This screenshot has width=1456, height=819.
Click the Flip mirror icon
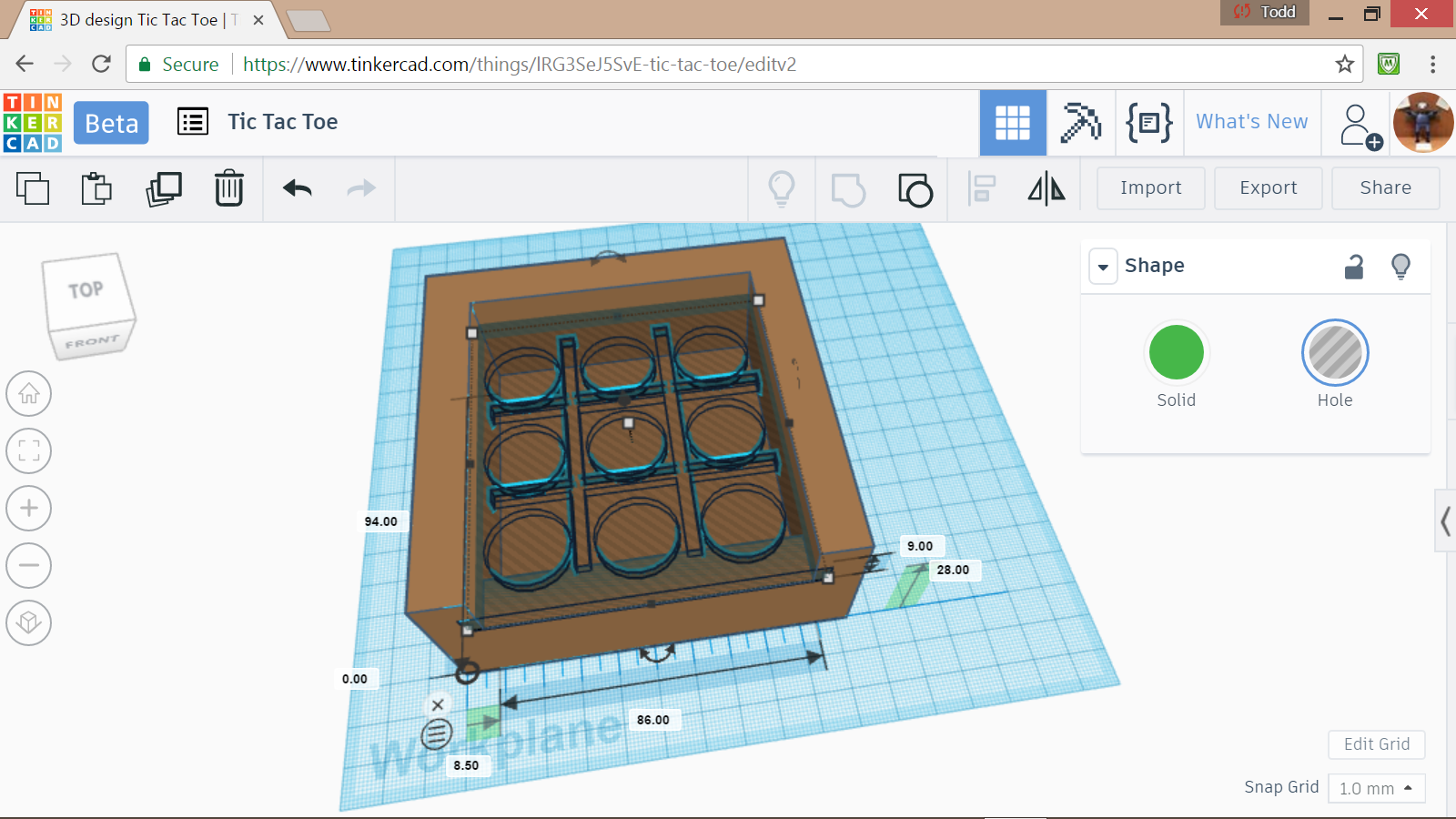pos(1046,188)
